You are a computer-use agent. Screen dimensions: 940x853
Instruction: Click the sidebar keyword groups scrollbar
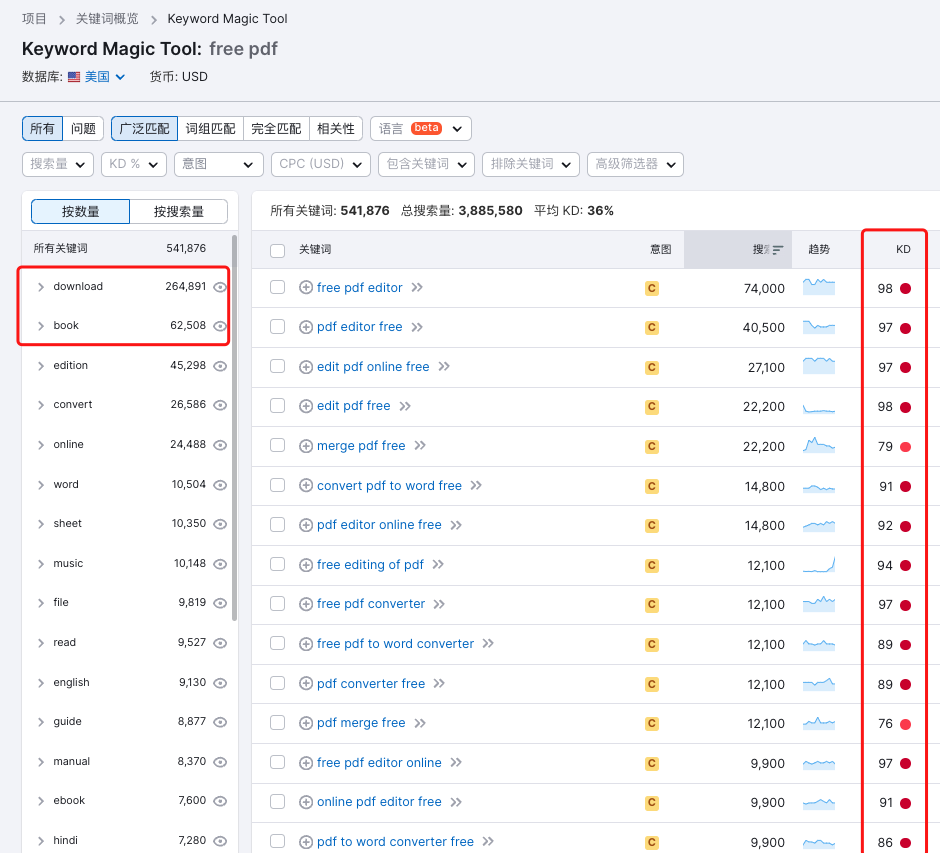coord(234,428)
